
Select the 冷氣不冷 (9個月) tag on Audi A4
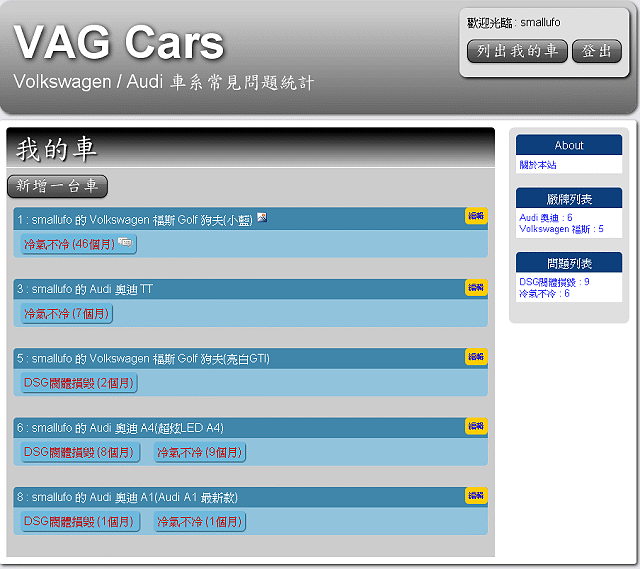(x=200, y=452)
